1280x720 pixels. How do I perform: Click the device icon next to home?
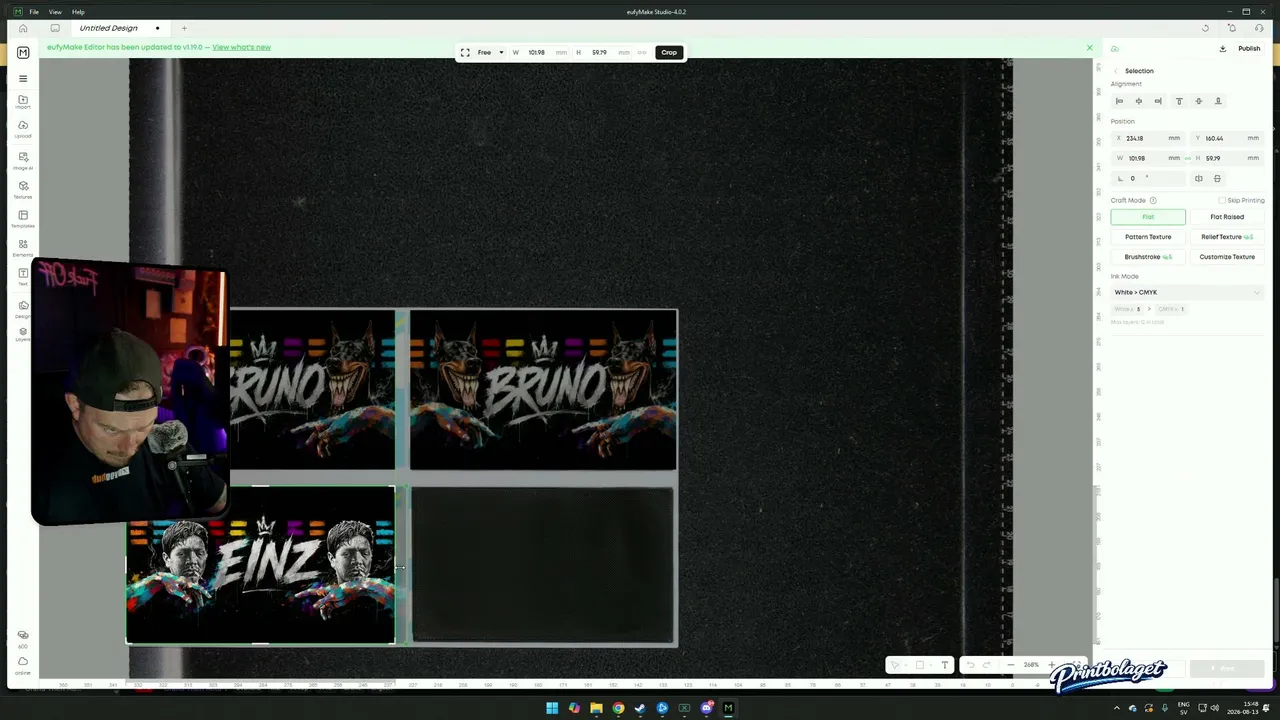click(x=54, y=28)
